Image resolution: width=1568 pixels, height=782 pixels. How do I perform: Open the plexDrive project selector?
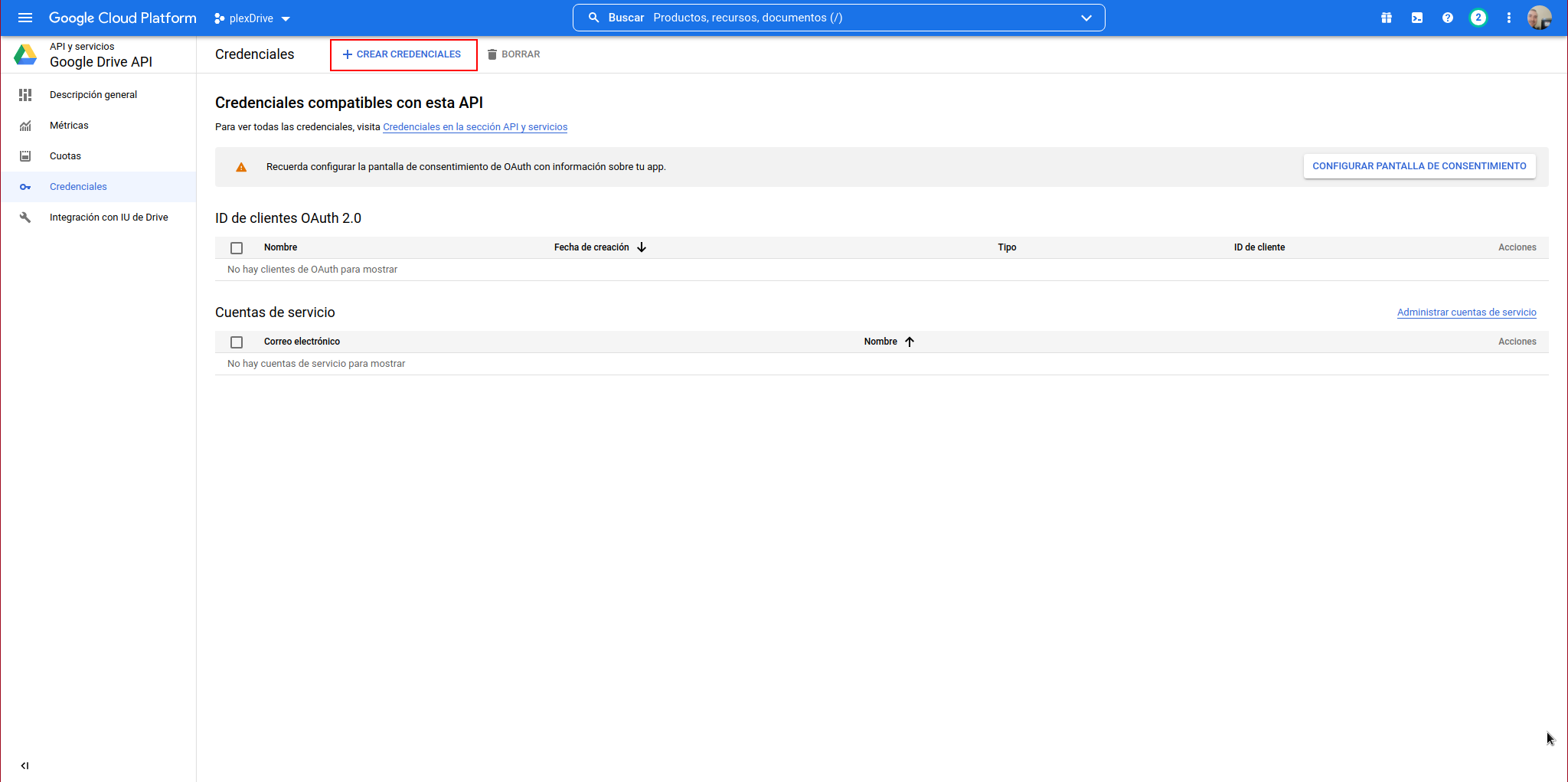[252, 18]
